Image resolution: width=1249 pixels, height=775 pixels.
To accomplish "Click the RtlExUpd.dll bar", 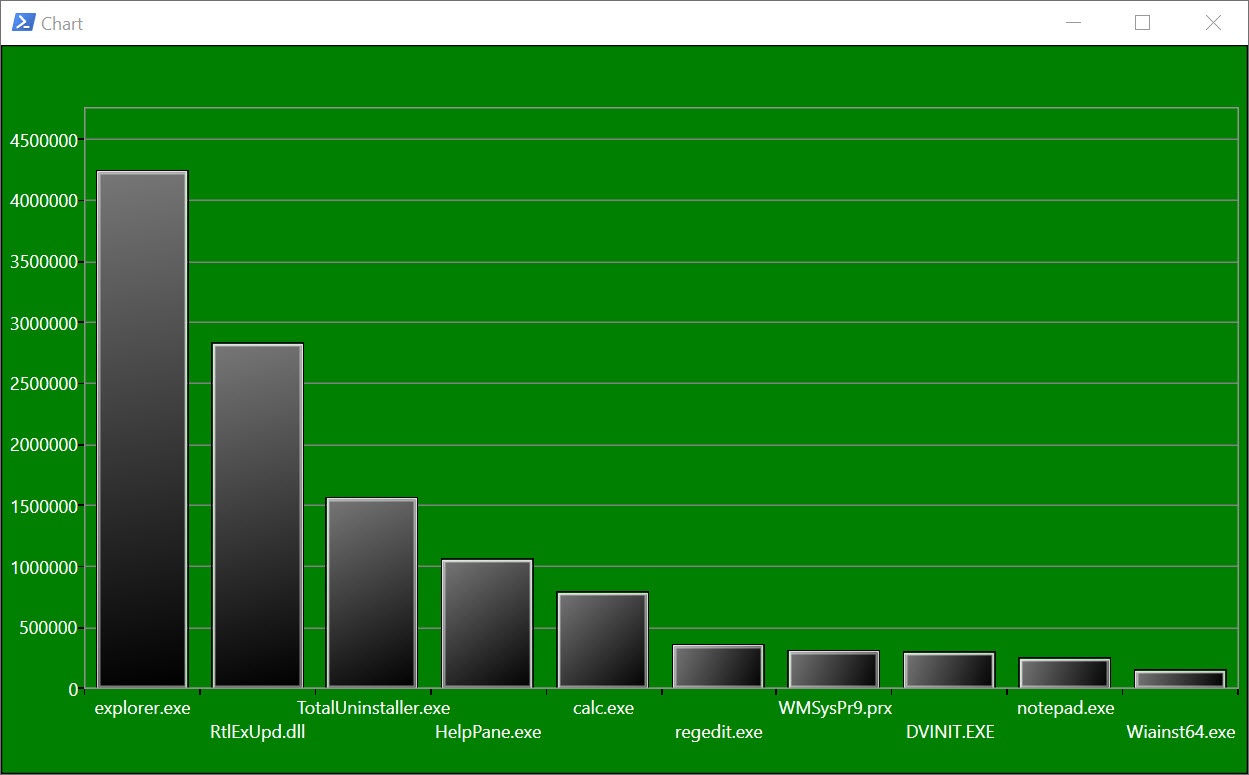I will 258,515.
